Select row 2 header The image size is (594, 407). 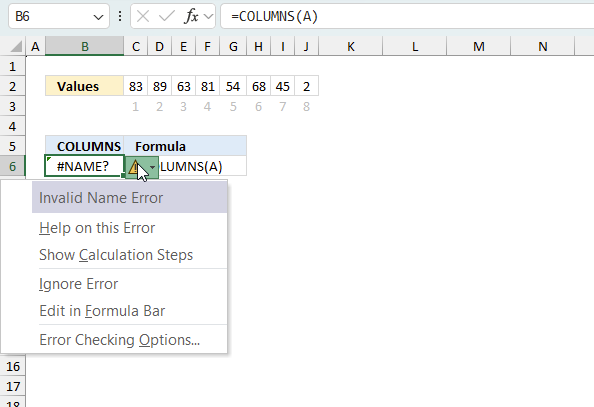13,86
